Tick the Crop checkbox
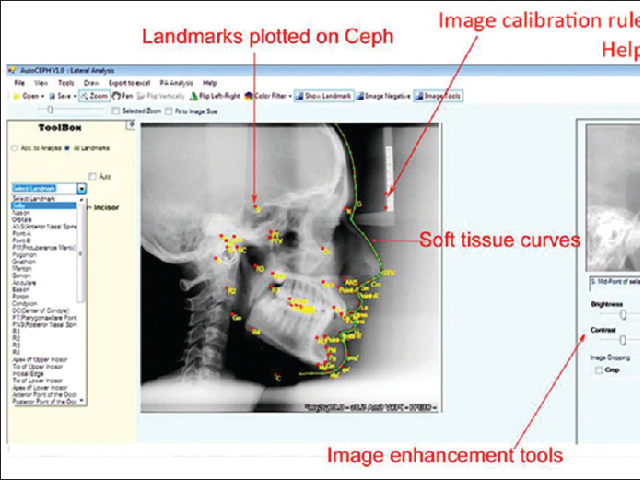 tap(598, 369)
